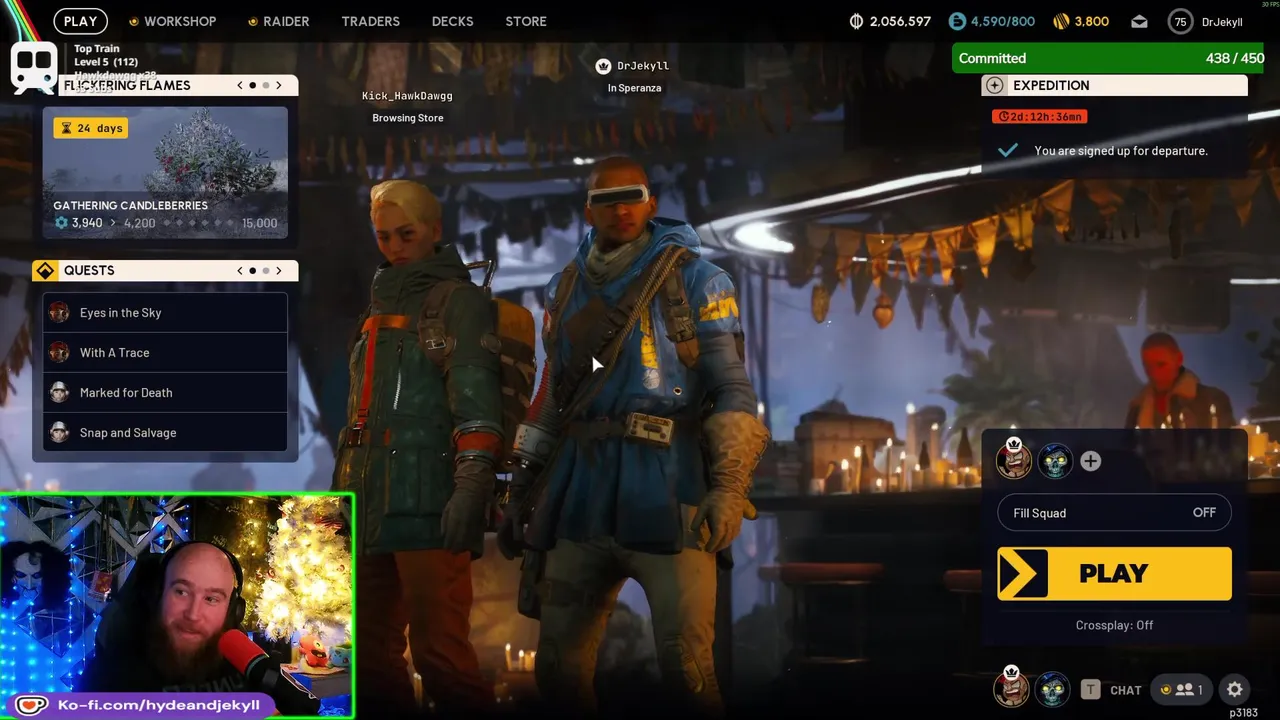Click the leader avatar in bottom bar
1280x720 pixels.
click(1011, 688)
